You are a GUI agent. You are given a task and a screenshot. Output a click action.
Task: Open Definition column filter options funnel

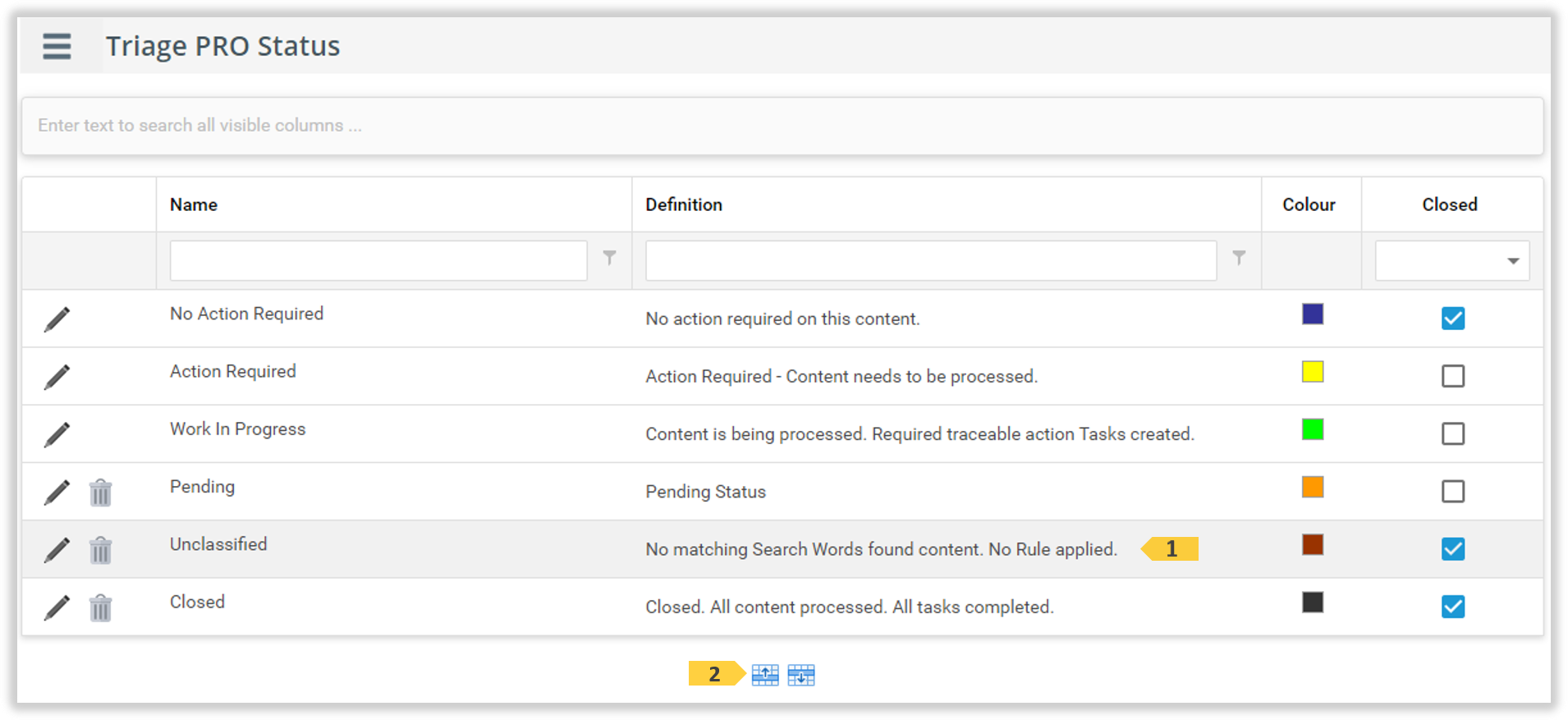pyautogui.click(x=1239, y=258)
